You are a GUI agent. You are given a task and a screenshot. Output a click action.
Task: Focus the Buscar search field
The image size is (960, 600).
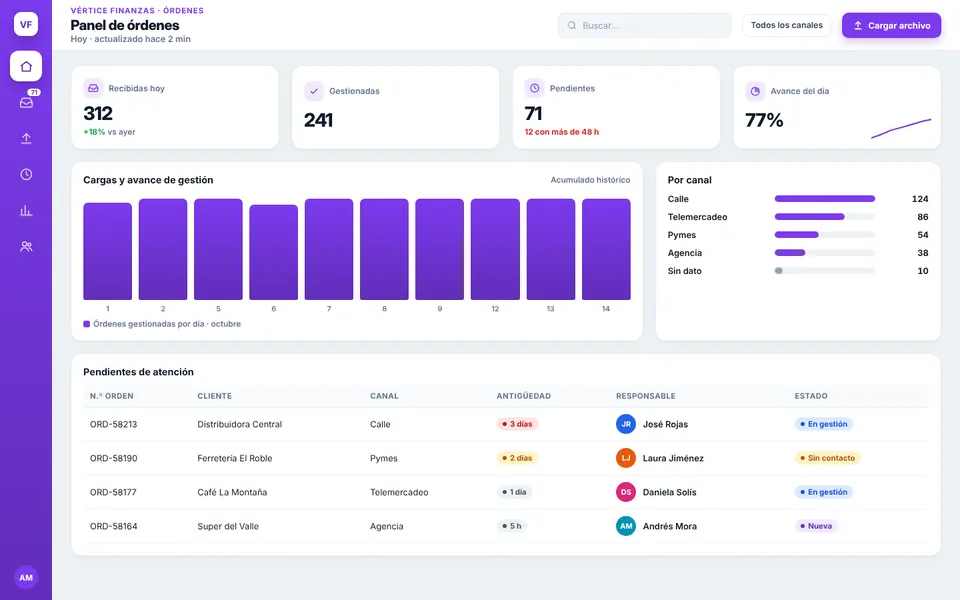[x=645, y=25]
